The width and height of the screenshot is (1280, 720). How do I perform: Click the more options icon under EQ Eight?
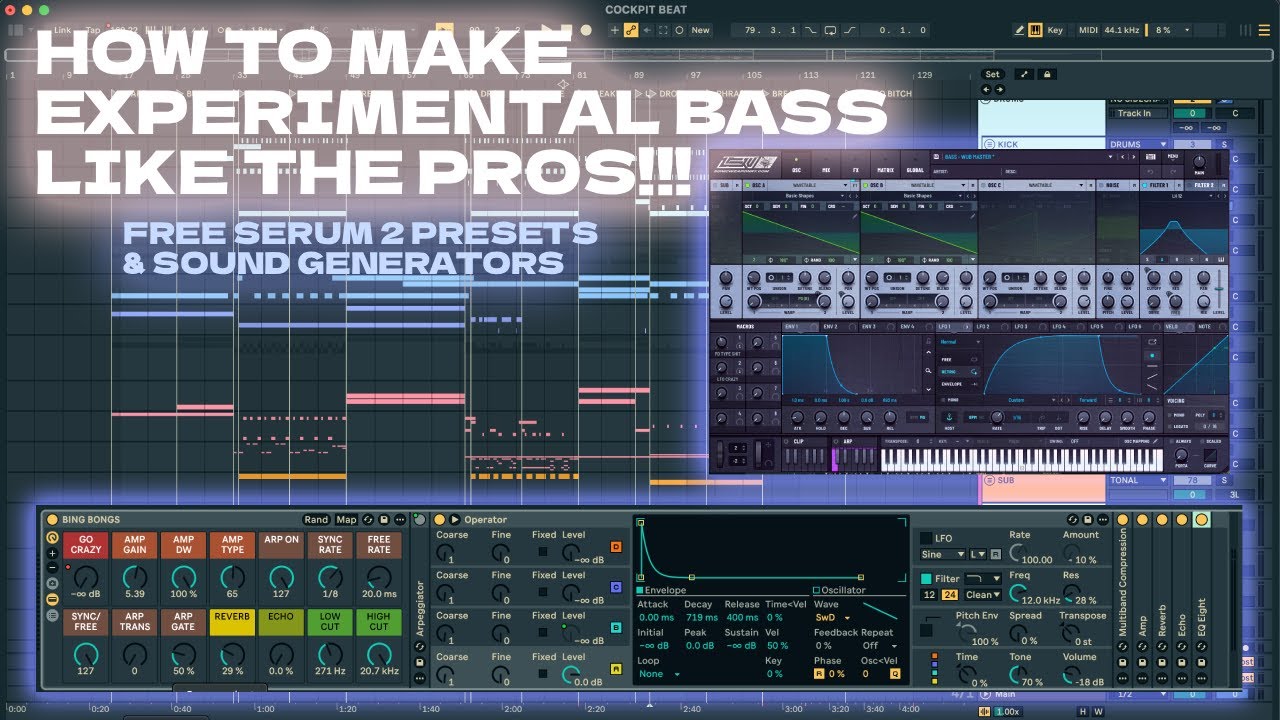[1202, 678]
